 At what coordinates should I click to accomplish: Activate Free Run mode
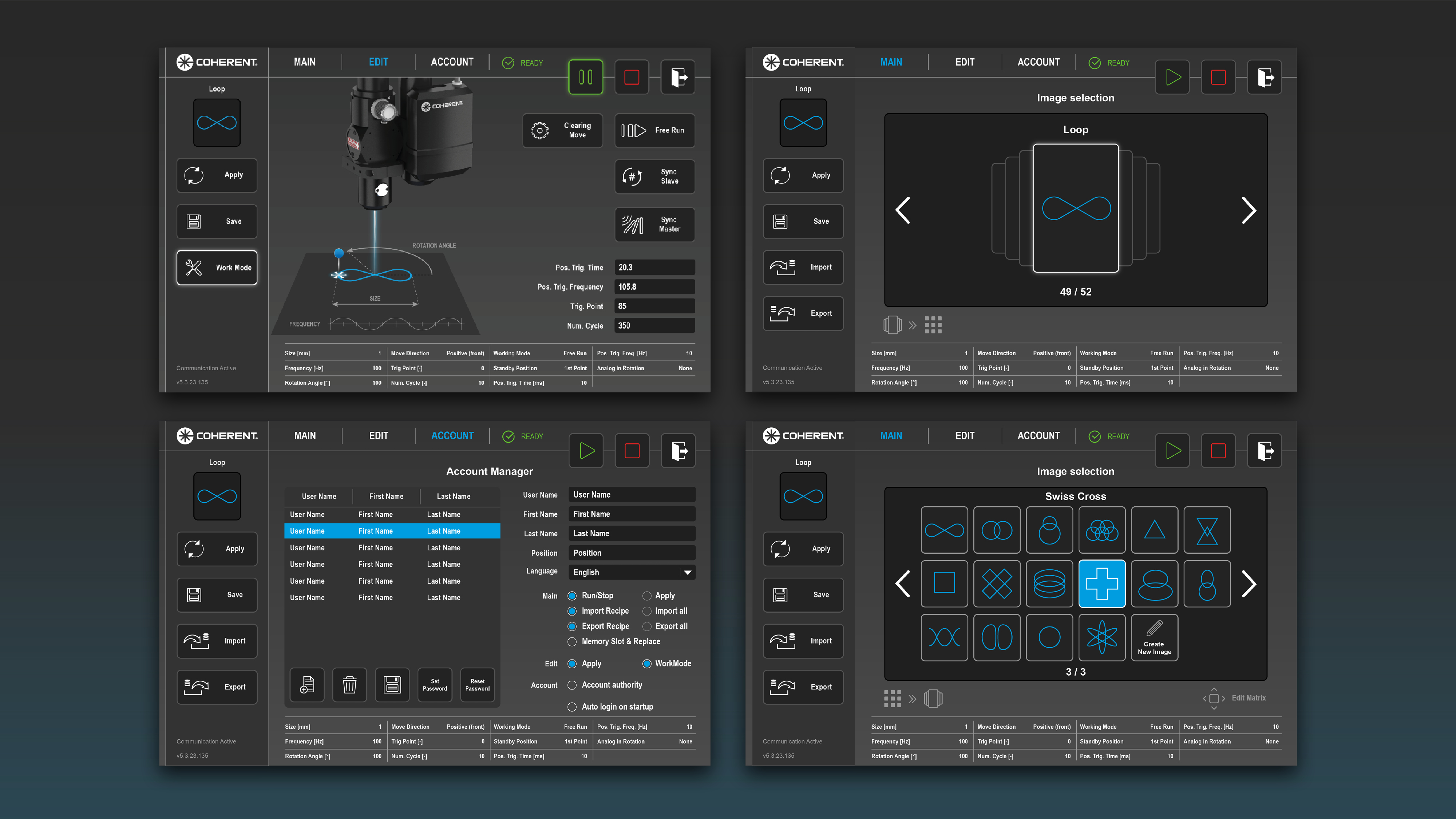point(654,131)
